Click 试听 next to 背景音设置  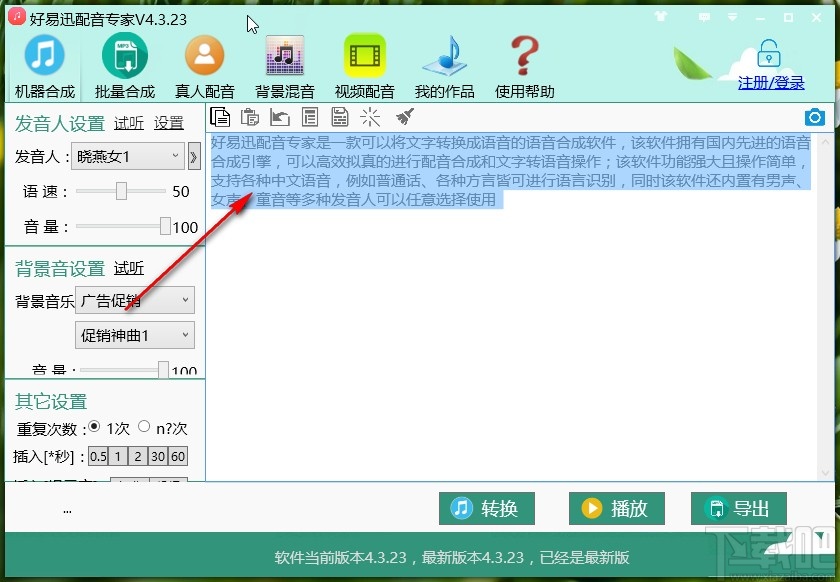129,268
